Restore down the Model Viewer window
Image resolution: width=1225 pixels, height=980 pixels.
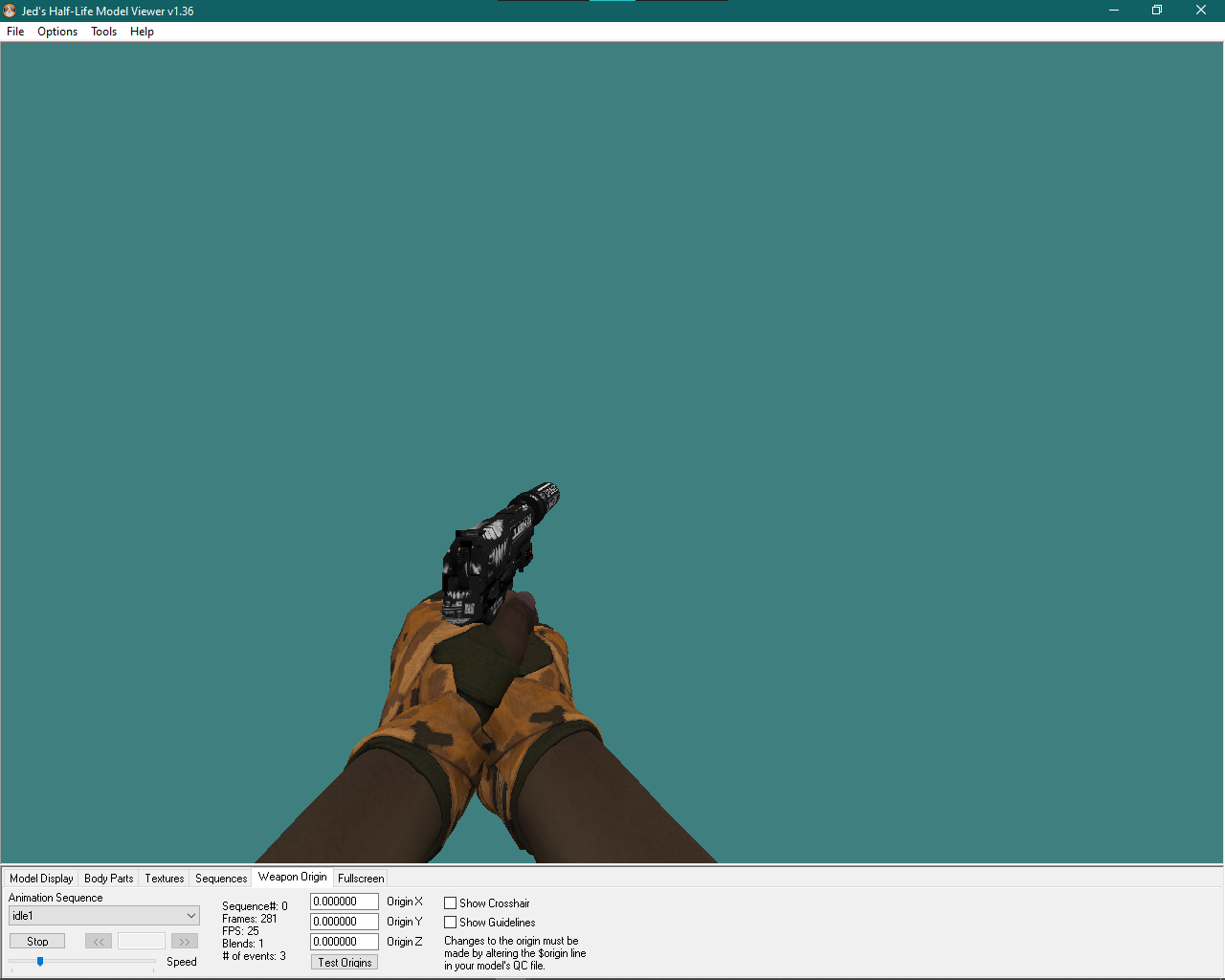click(x=1157, y=11)
